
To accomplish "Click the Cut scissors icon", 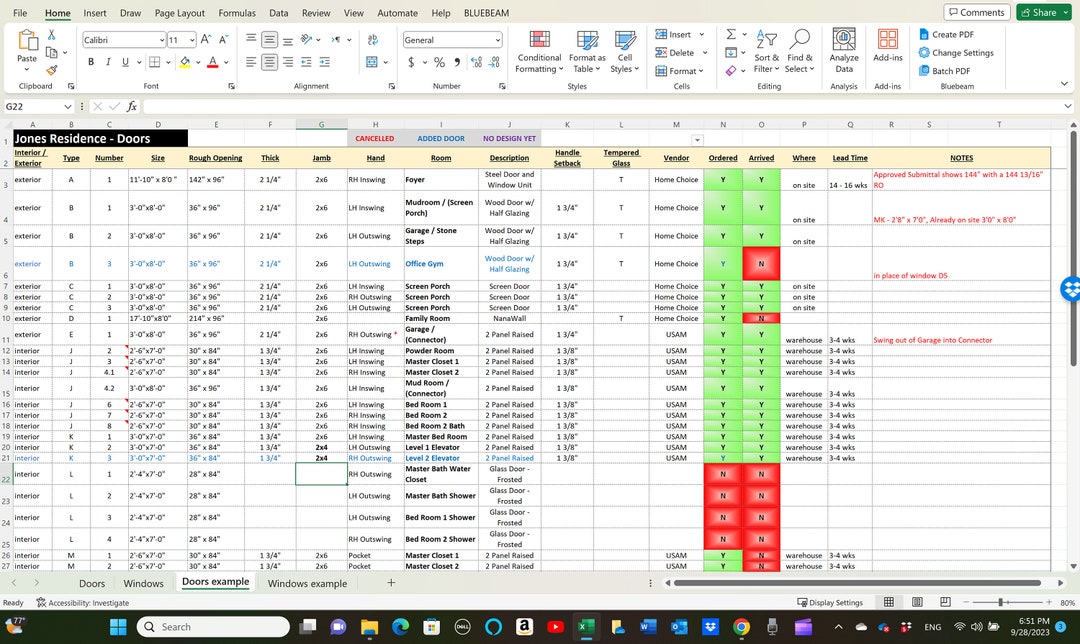I will (x=52, y=34).
